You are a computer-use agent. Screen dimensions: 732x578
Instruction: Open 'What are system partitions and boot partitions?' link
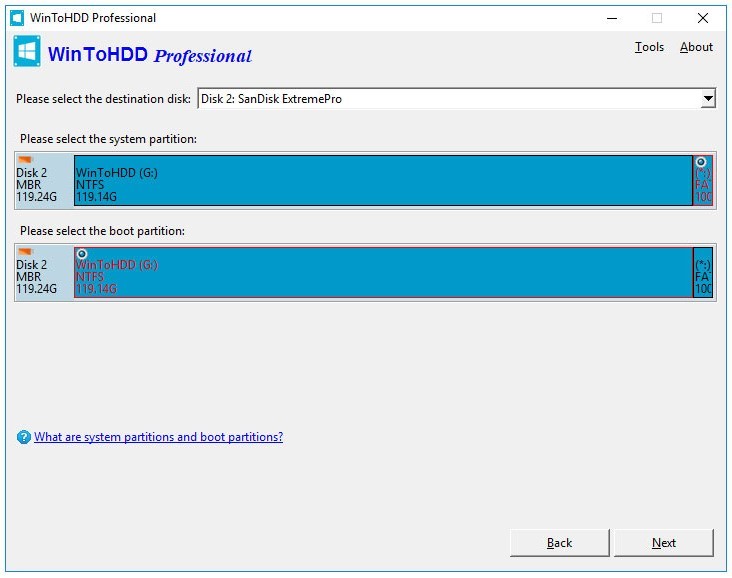coord(159,437)
